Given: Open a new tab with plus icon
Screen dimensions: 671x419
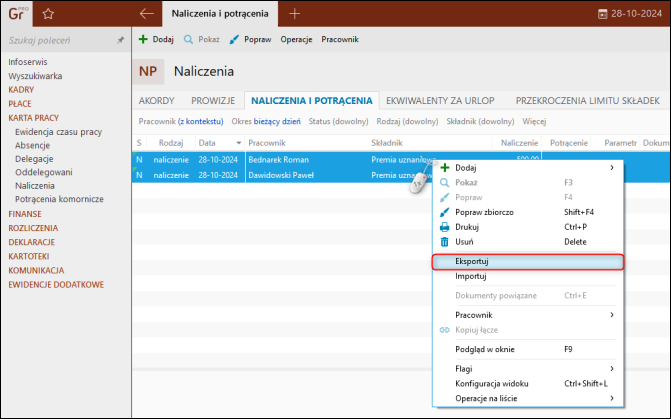Looking at the screenshot, I should tap(294, 14).
